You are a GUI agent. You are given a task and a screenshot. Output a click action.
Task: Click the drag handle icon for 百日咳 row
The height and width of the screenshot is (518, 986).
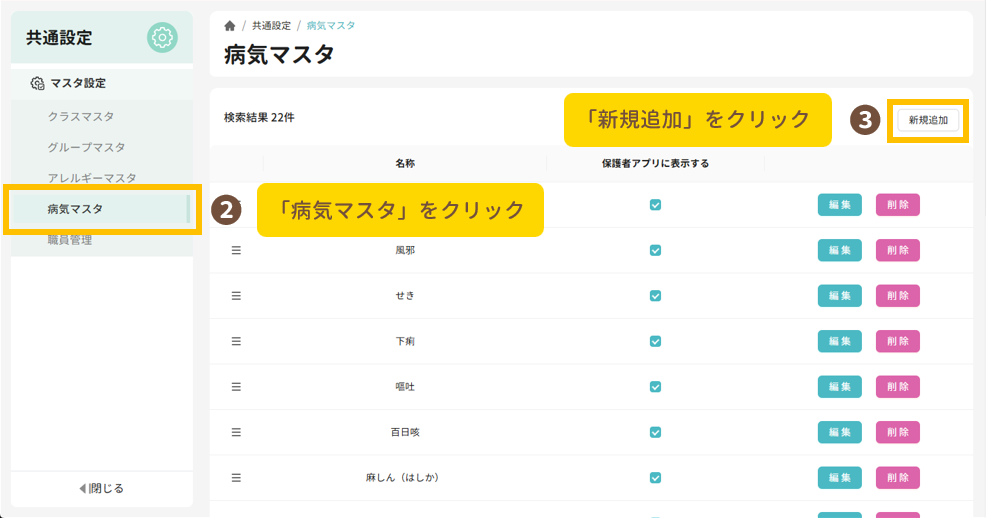[x=237, y=432]
